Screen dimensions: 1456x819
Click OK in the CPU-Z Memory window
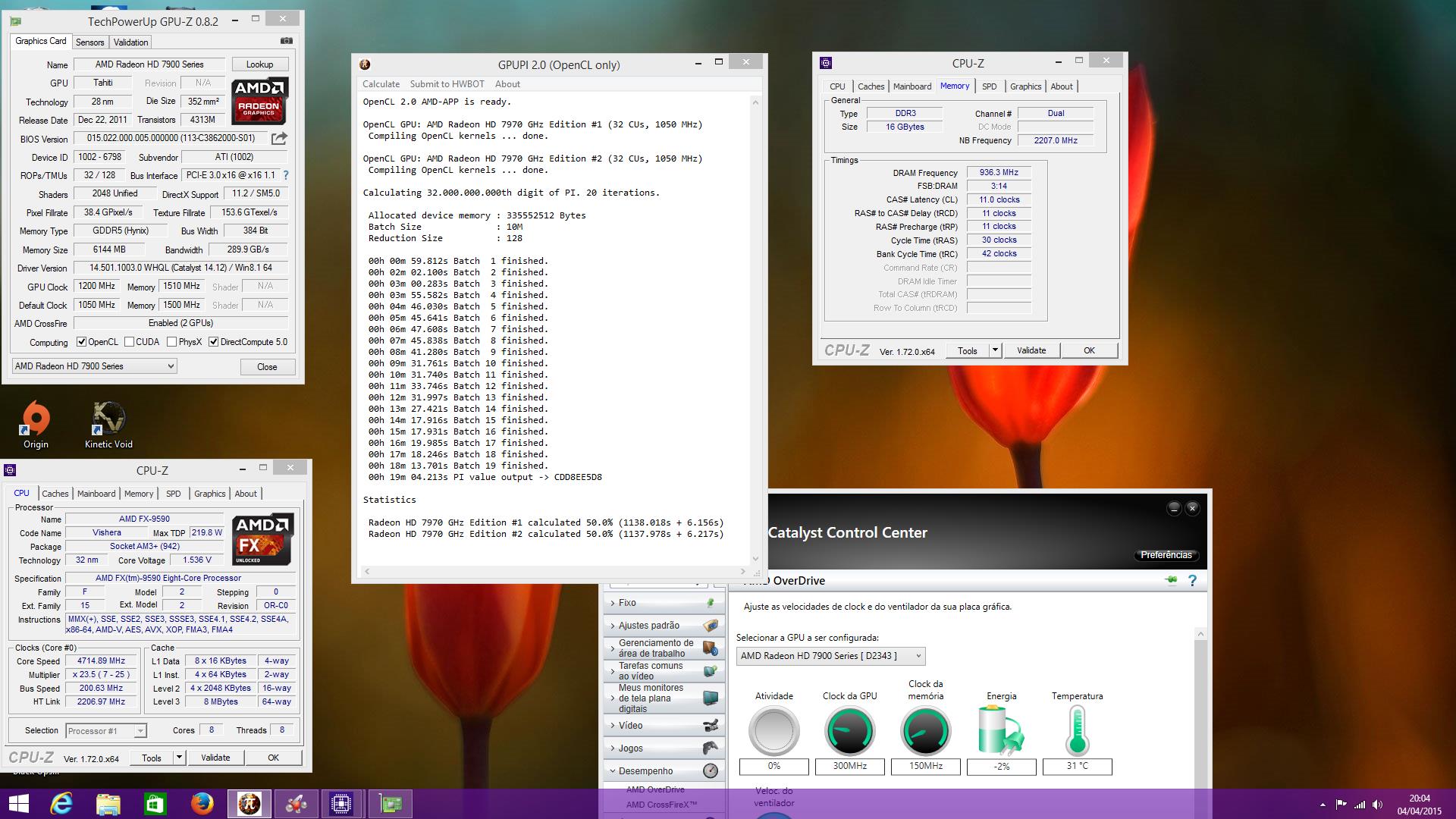[1089, 350]
